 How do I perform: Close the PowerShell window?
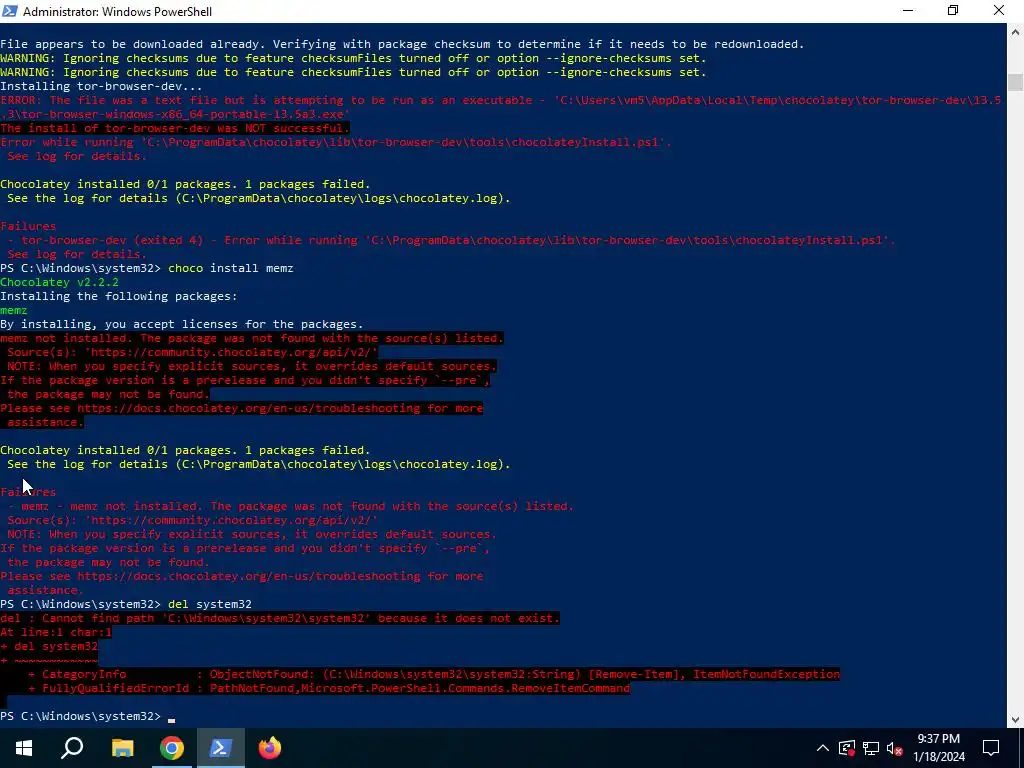(x=999, y=10)
